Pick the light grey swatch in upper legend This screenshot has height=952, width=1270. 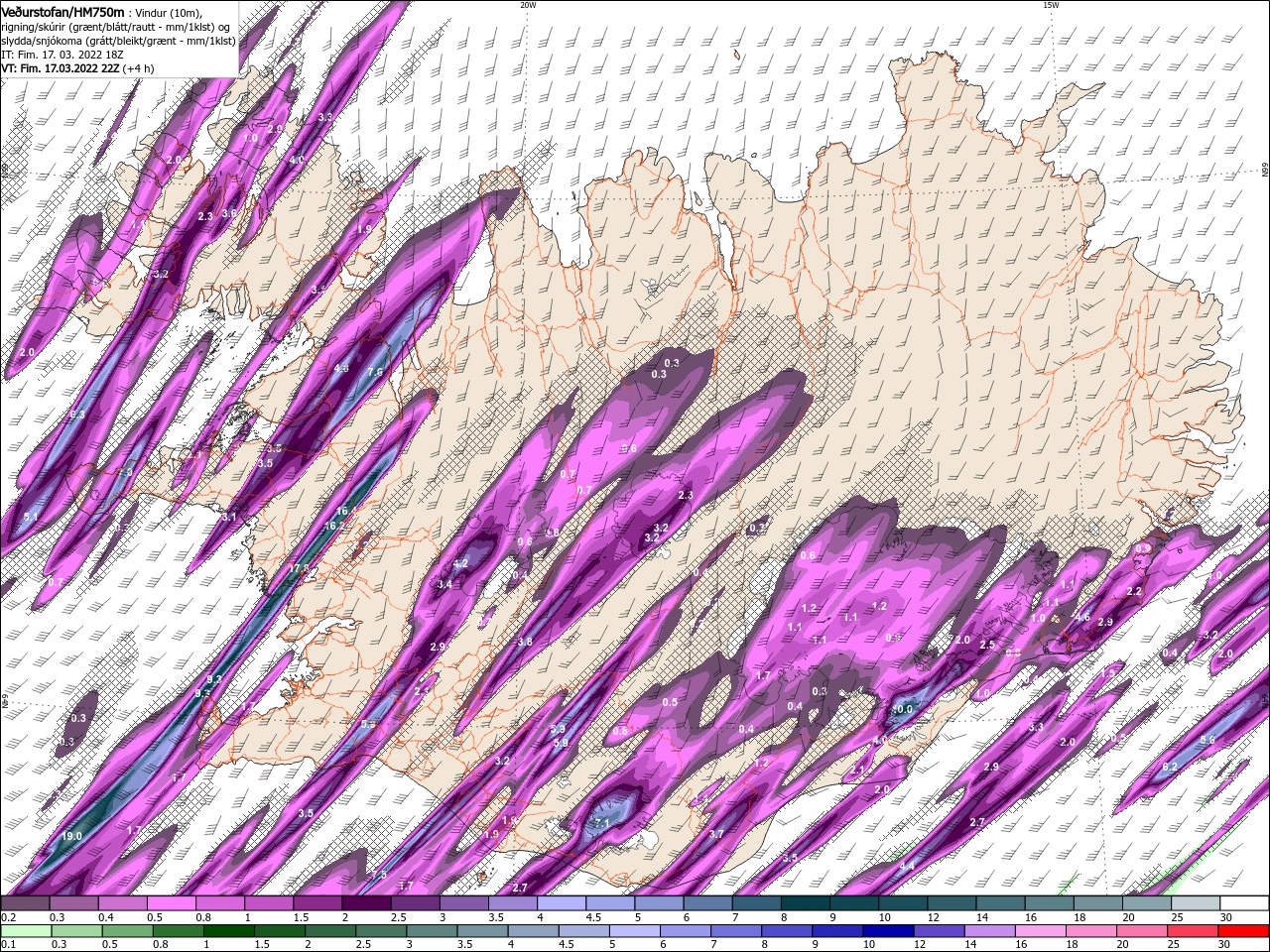point(1195,902)
